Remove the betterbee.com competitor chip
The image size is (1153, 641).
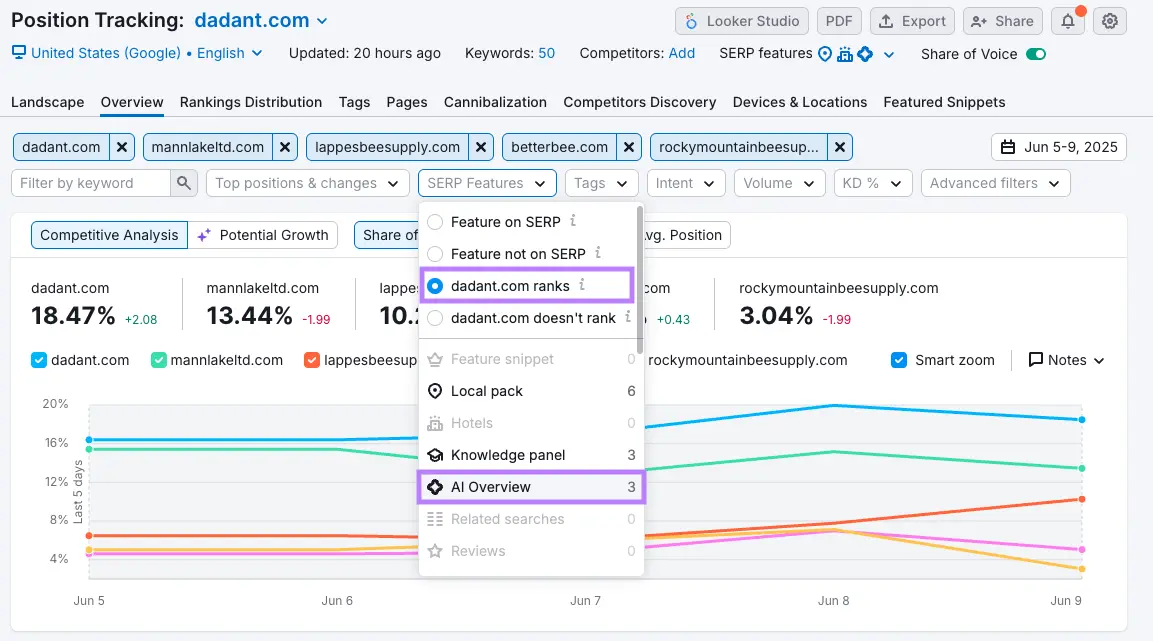pos(629,146)
